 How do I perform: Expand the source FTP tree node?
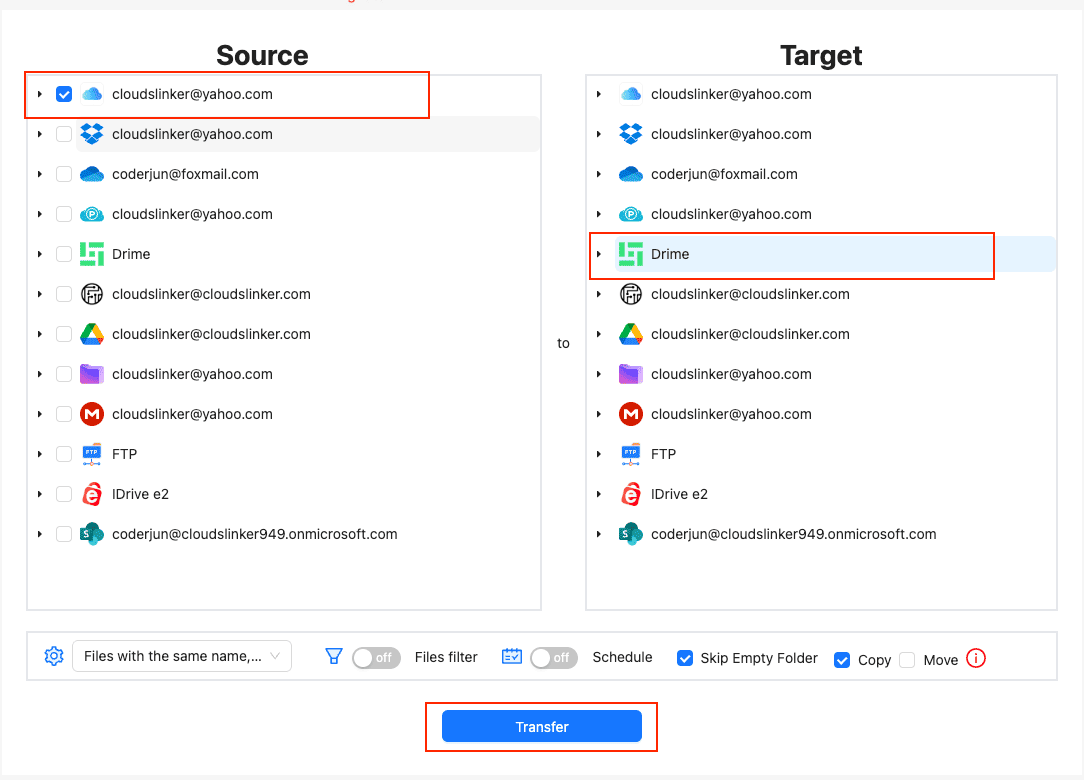point(39,454)
